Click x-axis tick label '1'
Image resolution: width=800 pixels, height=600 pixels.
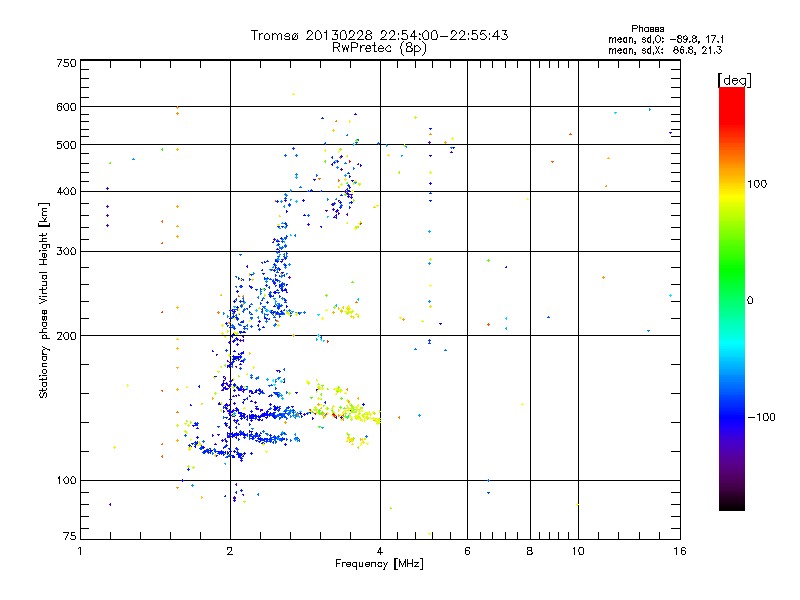pyautogui.click(x=80, y=551)
